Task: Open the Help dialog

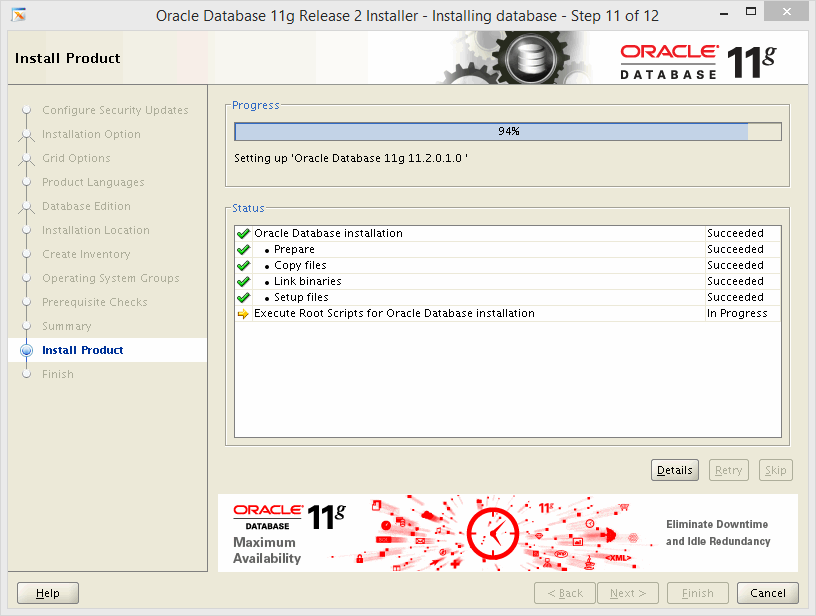Action: [48, 593]
